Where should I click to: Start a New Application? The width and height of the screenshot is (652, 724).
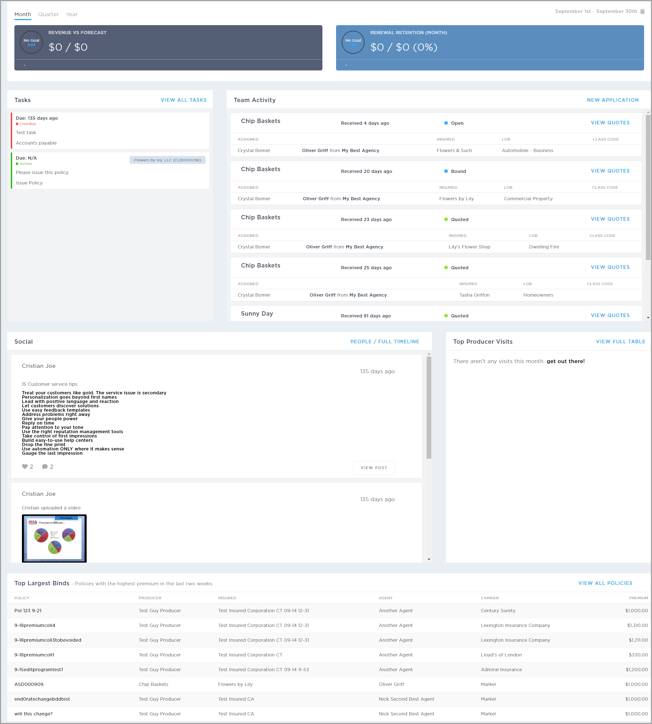pyautogui.click(x=613, y=100)
